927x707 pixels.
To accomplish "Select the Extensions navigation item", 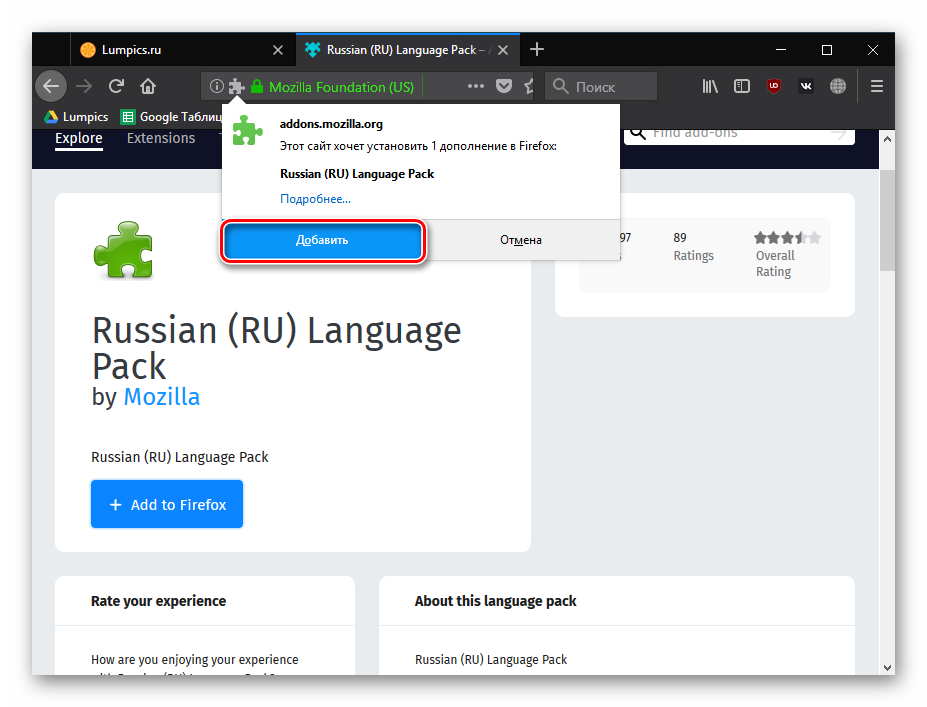I will click(161, 138).
